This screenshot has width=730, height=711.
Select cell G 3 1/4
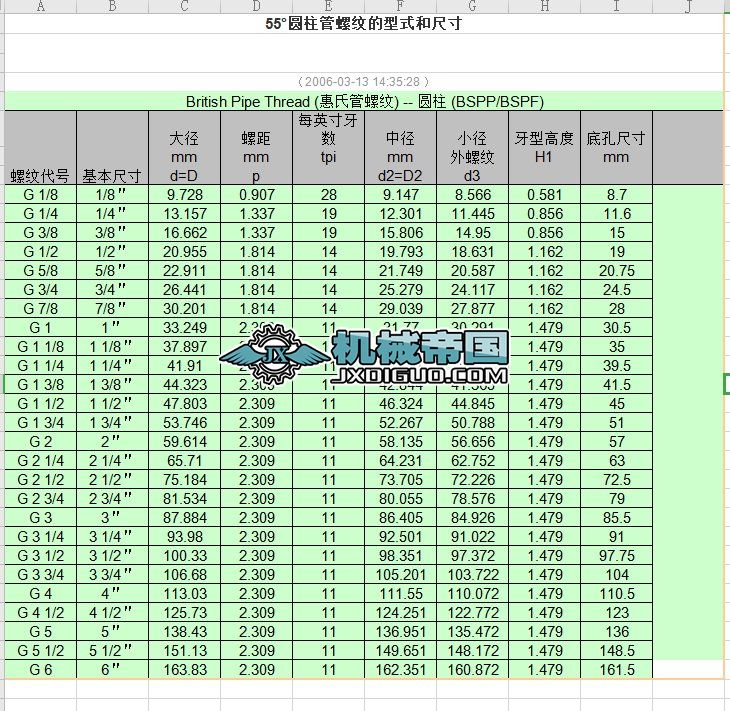pyautogui.click(x=41, y=536)
